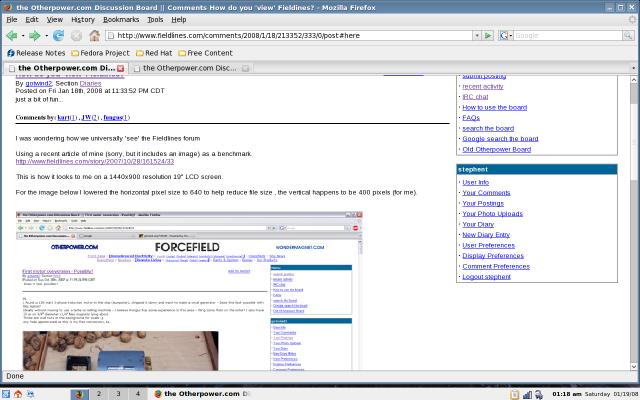Click the greyed-out Stop loading button

click(76, 36)
